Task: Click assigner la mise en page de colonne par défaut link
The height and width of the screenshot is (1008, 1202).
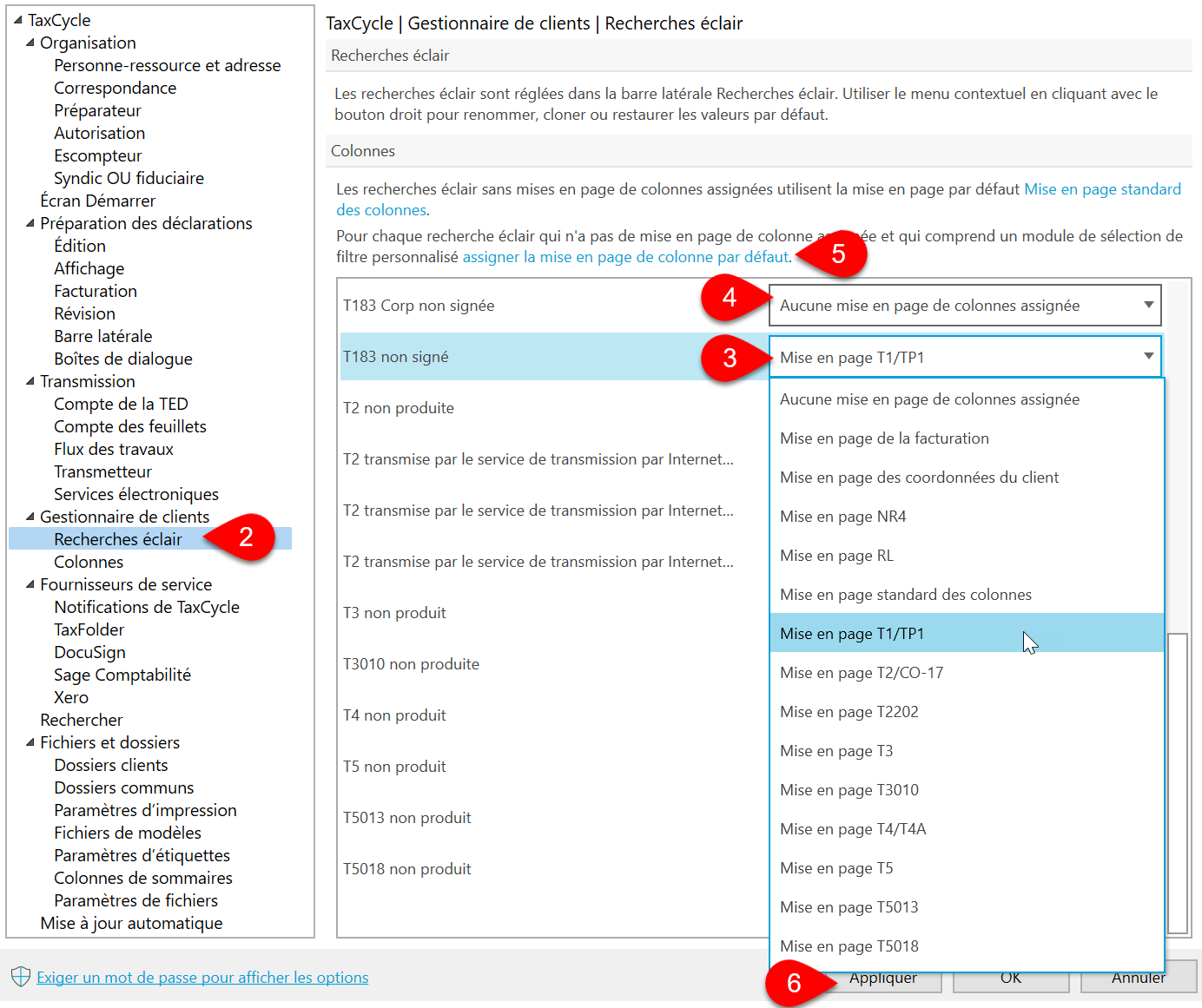Action: point(625,256)
